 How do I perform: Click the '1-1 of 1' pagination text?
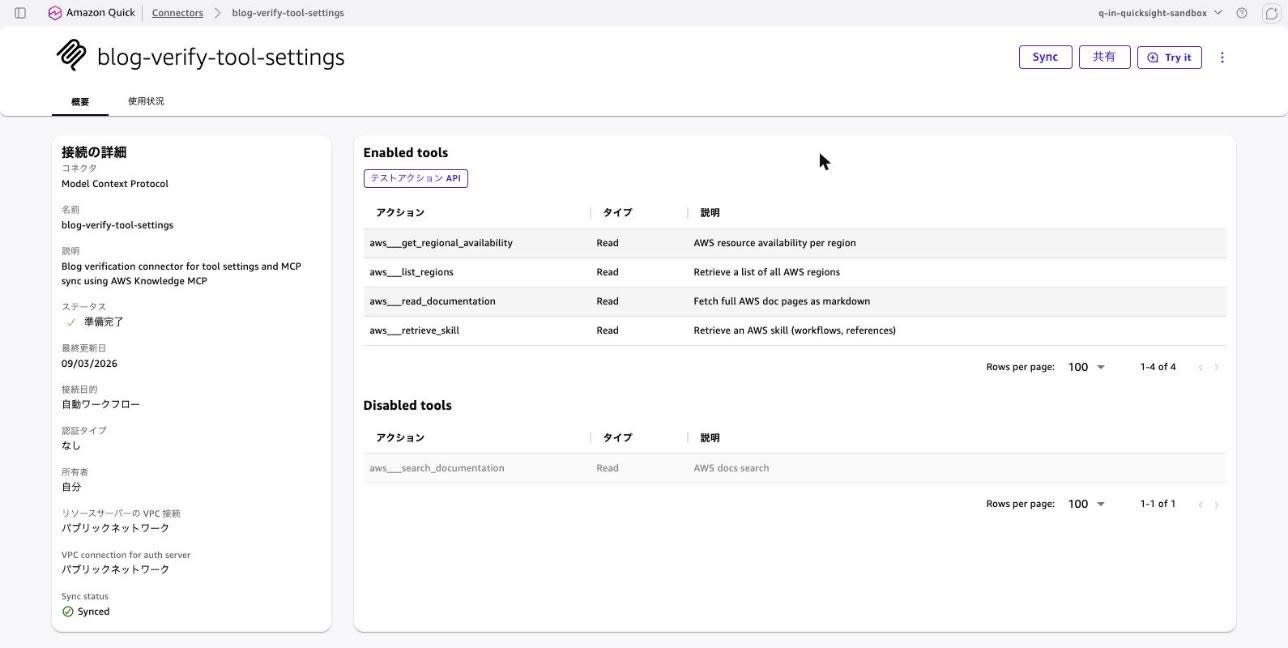click(x=1158, y=504)
